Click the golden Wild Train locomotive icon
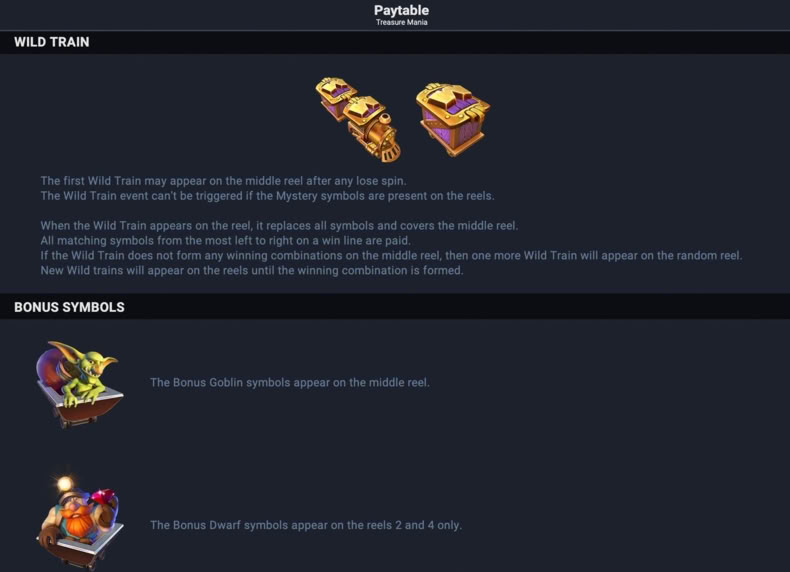Image resolution: width=790 pixels, height=572 pixels. (x=373, y=129)
